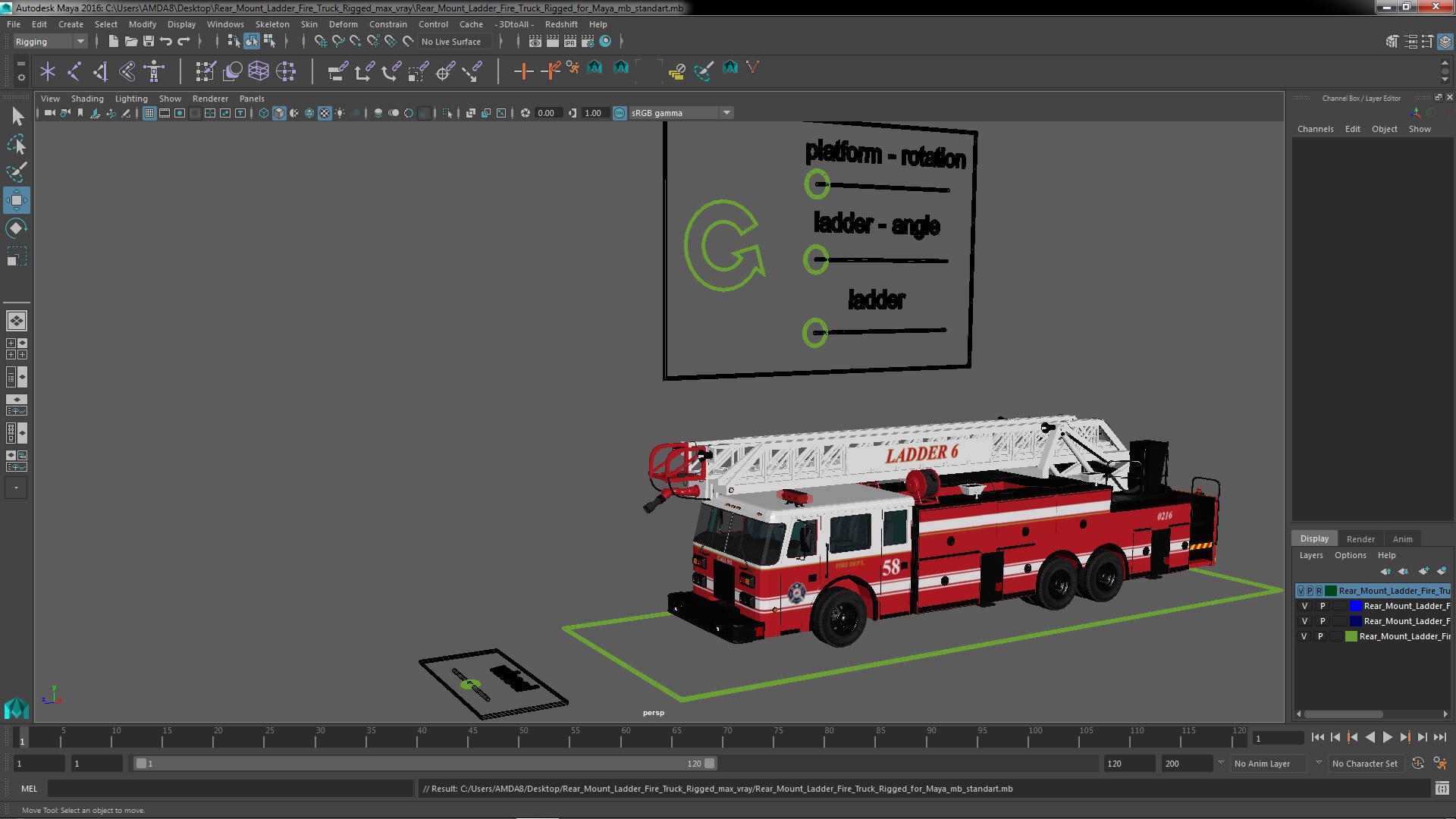1456x819 pixels.
Task: Select the Create Joints shelf tool
Action: tap(74, 71)
